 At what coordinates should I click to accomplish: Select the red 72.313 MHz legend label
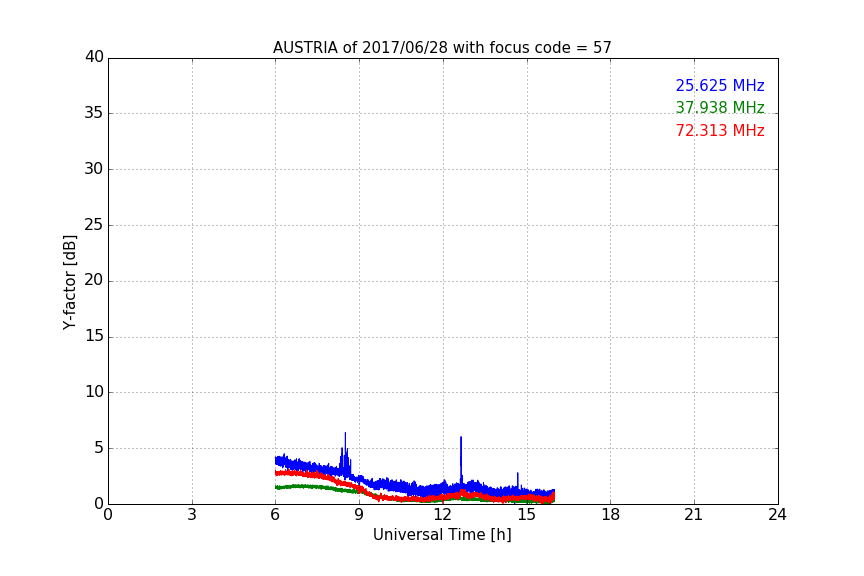720,131
